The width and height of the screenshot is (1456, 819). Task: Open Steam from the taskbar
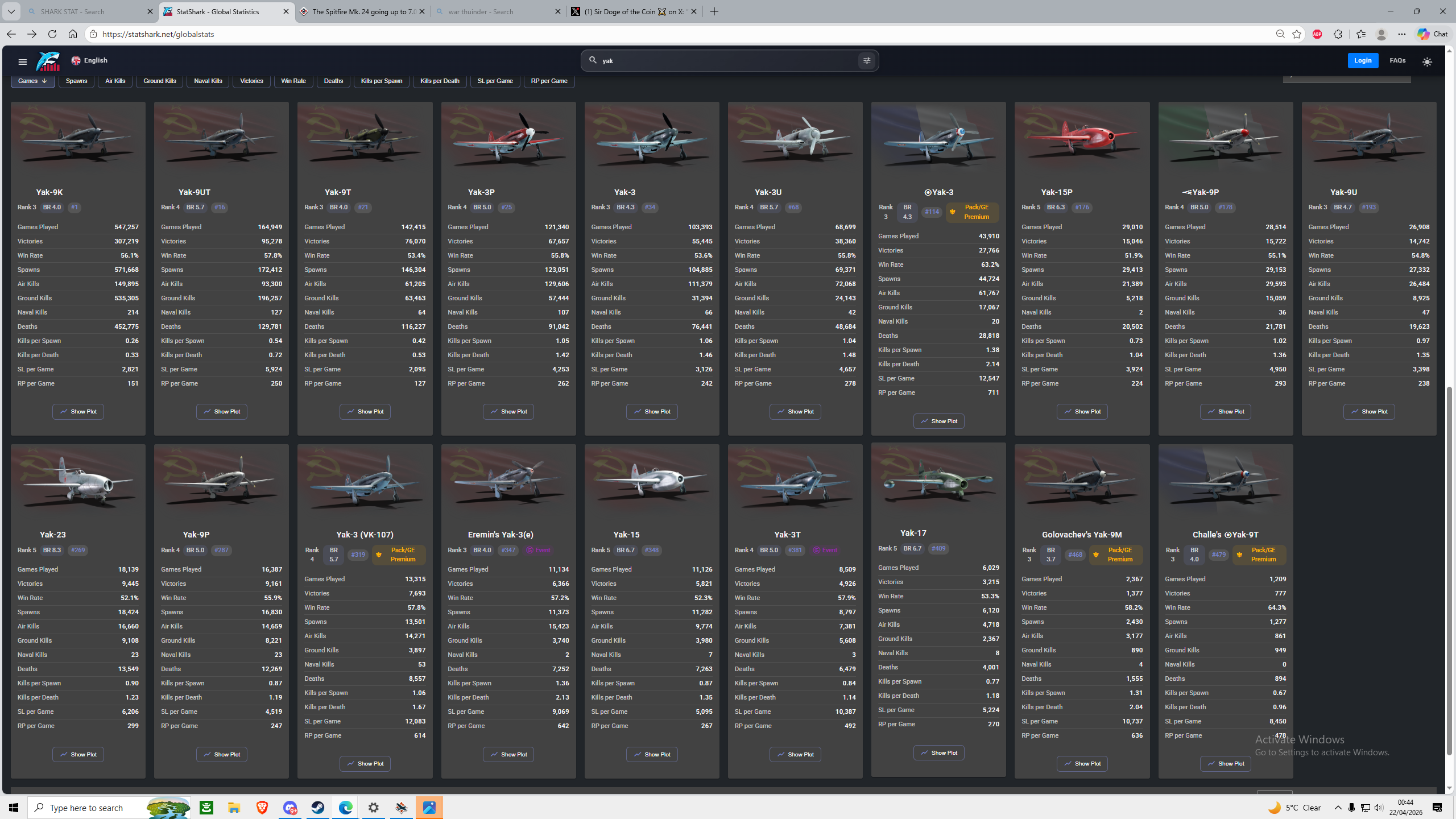tap(318, 808)
